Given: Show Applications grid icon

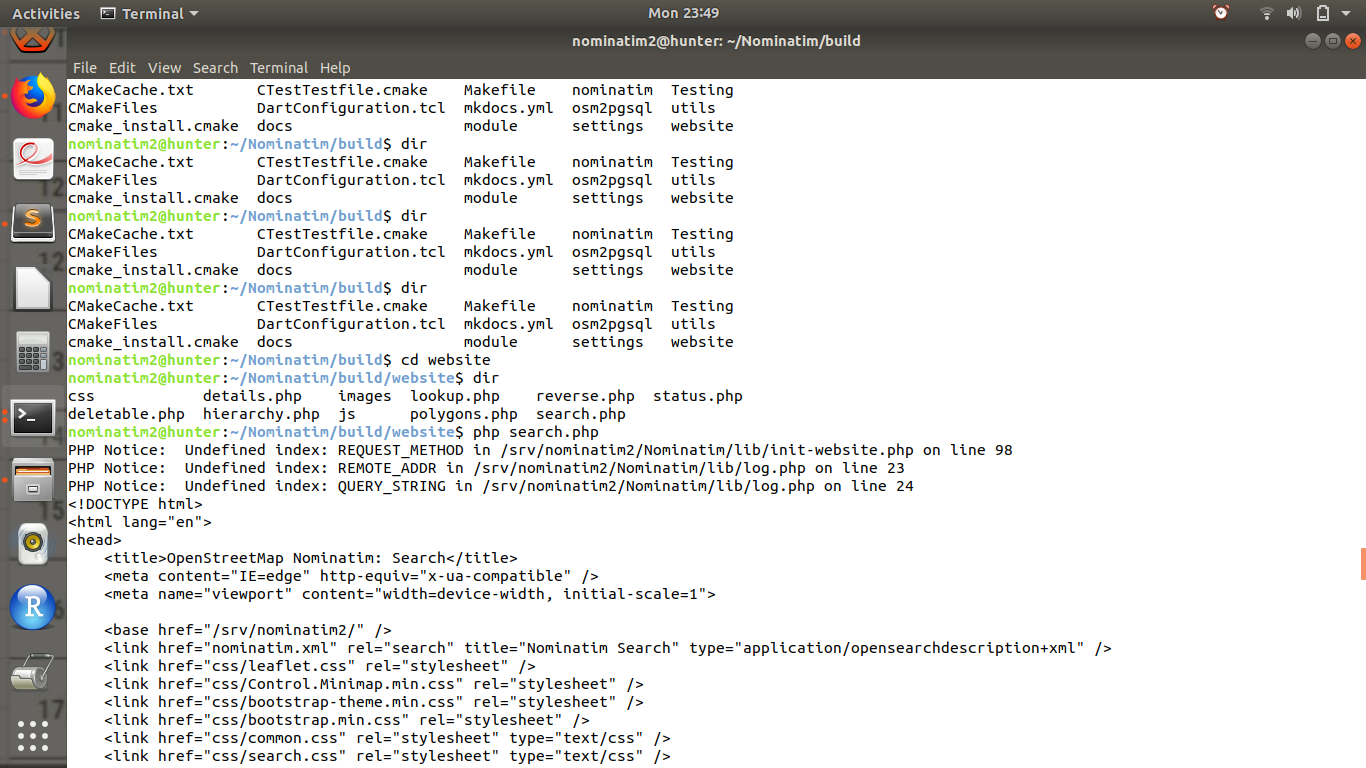Looking at the screenshot, I should tap(33, 736).
